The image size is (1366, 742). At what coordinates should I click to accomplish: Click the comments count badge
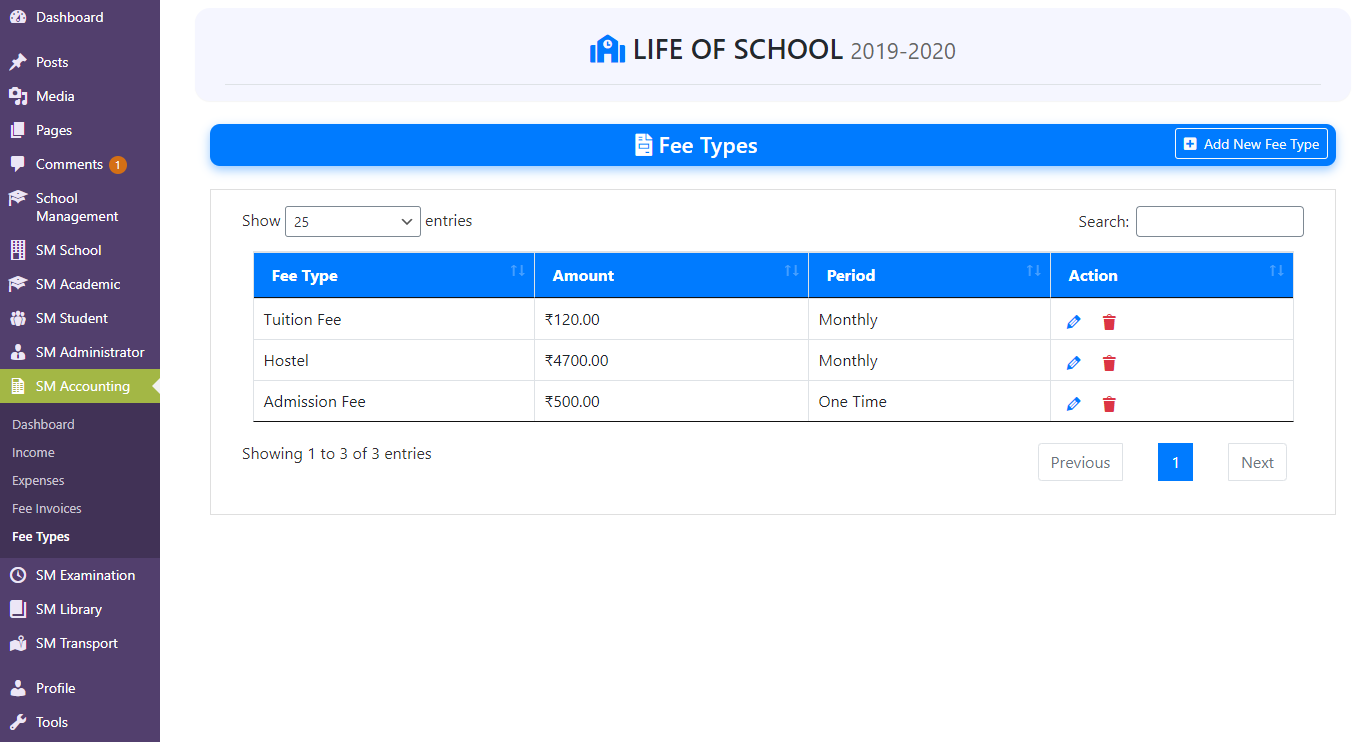(118, 165)
